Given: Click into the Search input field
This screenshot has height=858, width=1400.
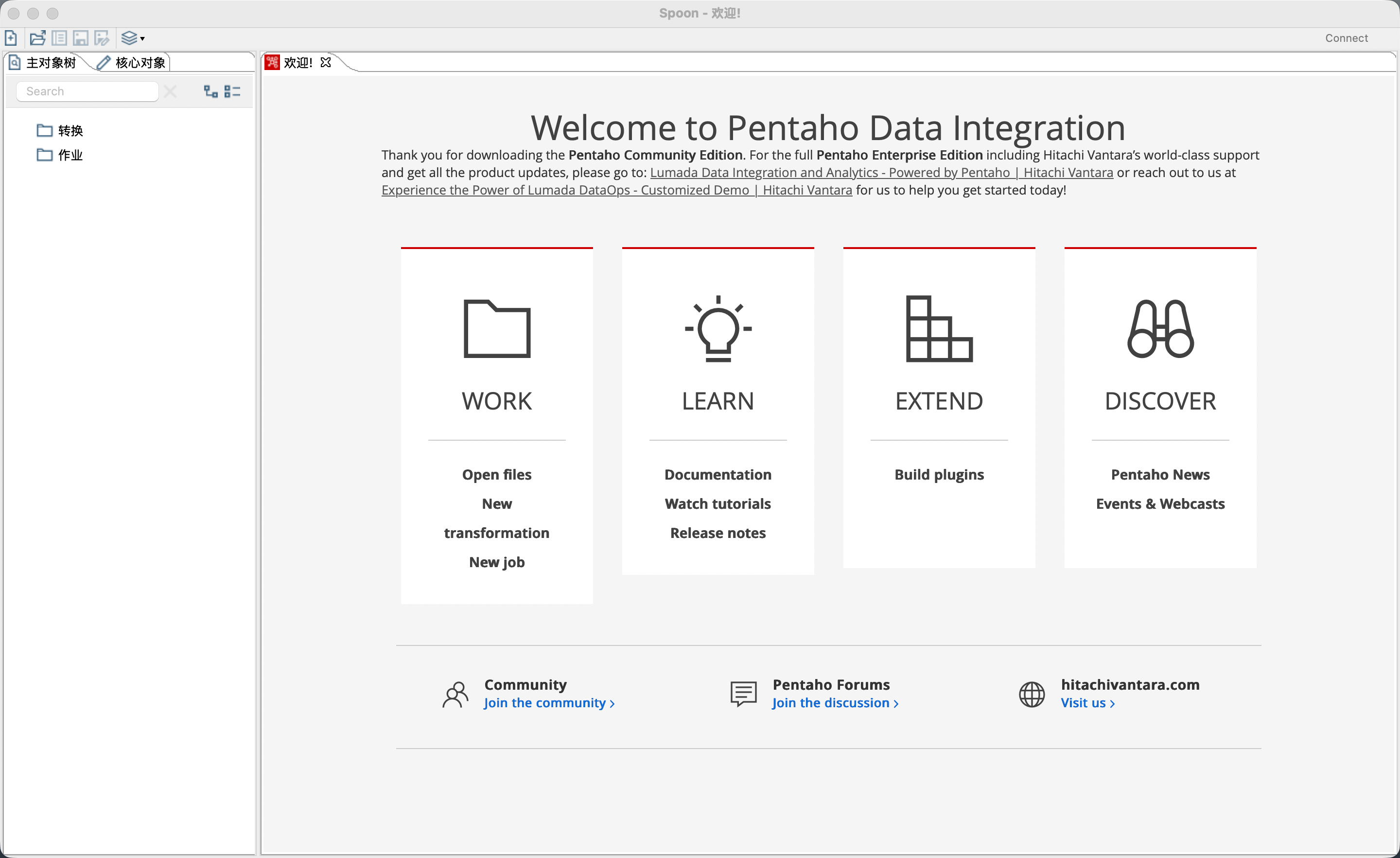Looking at the screenshot, I should (87, 91).
